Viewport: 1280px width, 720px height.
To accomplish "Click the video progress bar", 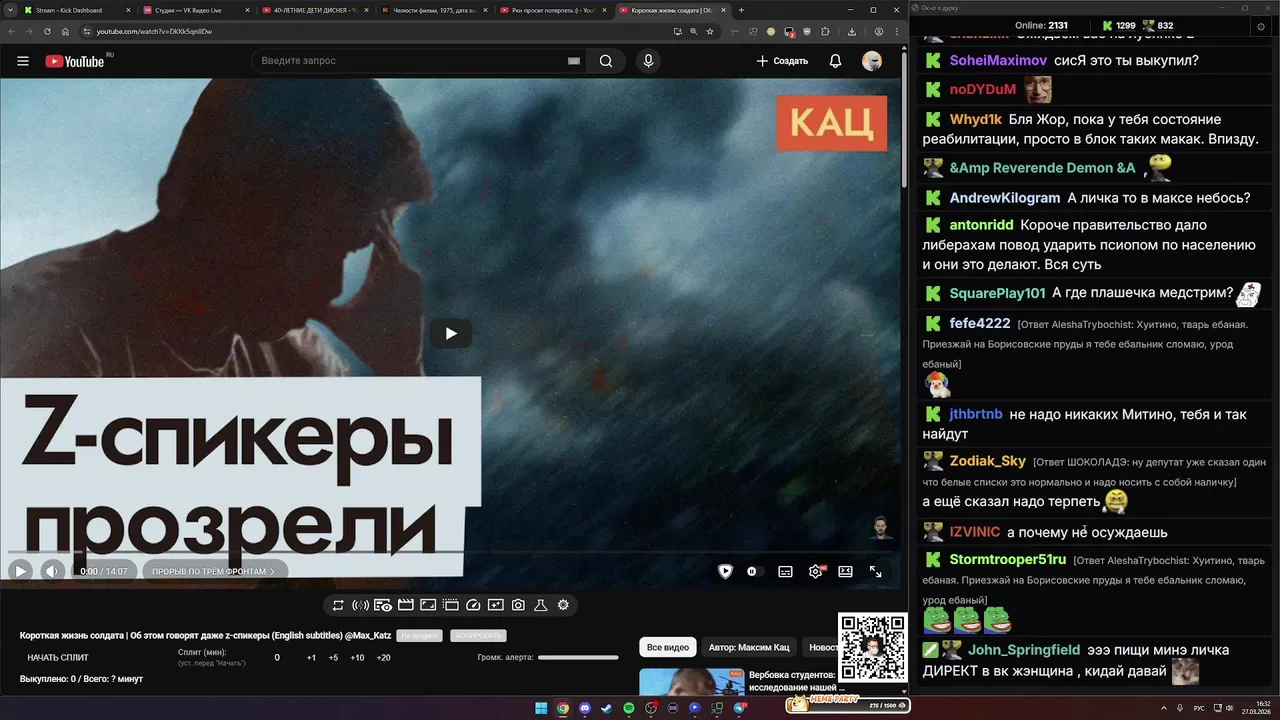I will point(450,552).
